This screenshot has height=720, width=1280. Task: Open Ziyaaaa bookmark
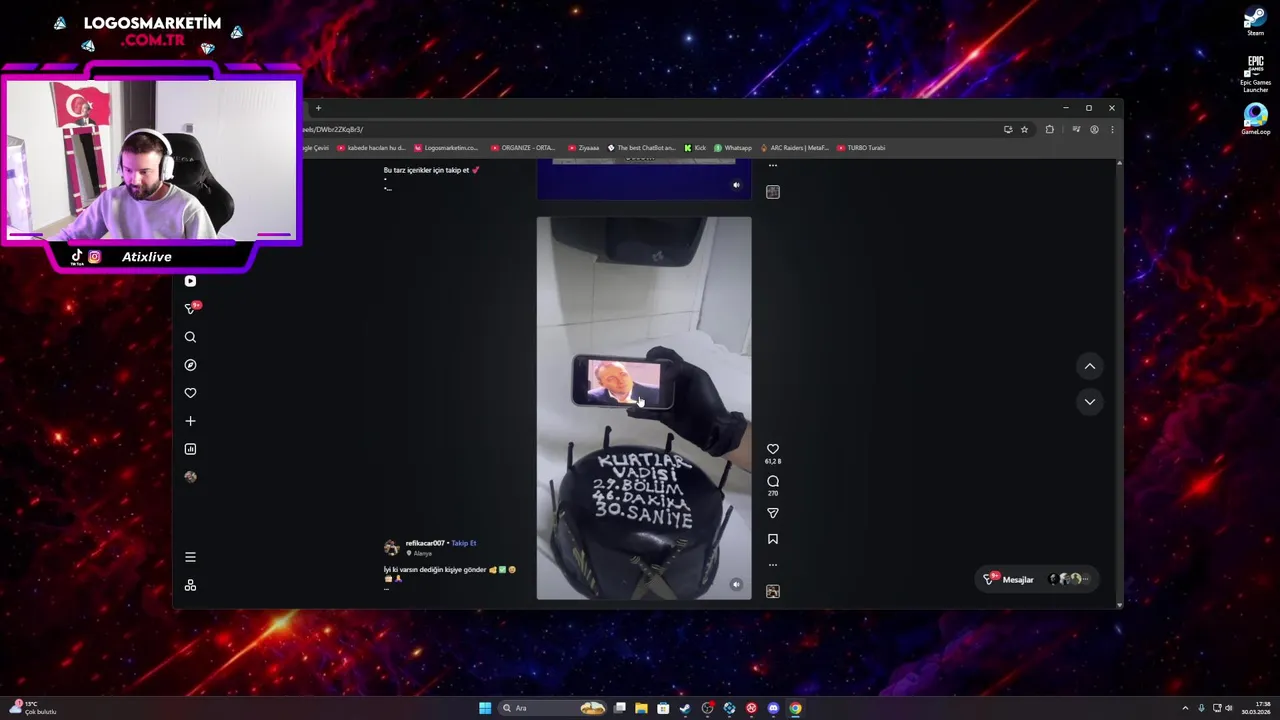tap(583, 148)
